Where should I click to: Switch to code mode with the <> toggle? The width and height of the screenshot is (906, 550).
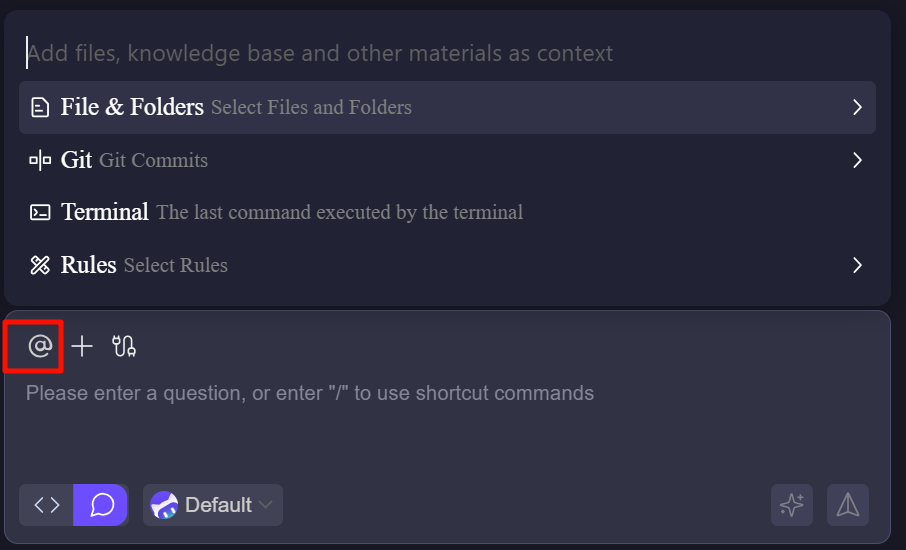pyautogui.click(x=47, y=505)
